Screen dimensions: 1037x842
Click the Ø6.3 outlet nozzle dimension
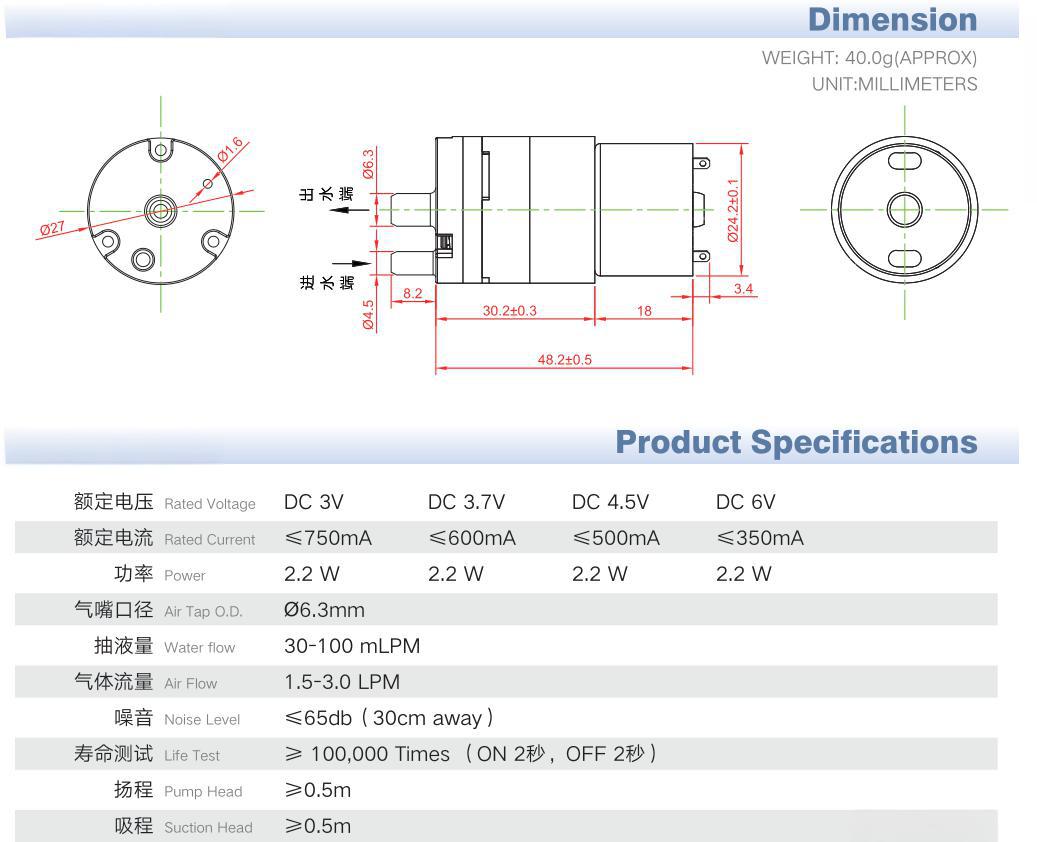point(368,163)
